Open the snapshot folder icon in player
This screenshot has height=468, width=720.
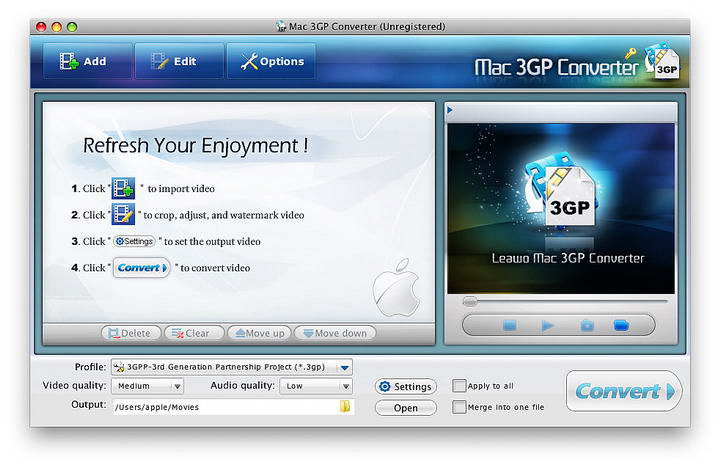[x=621, y=326]
